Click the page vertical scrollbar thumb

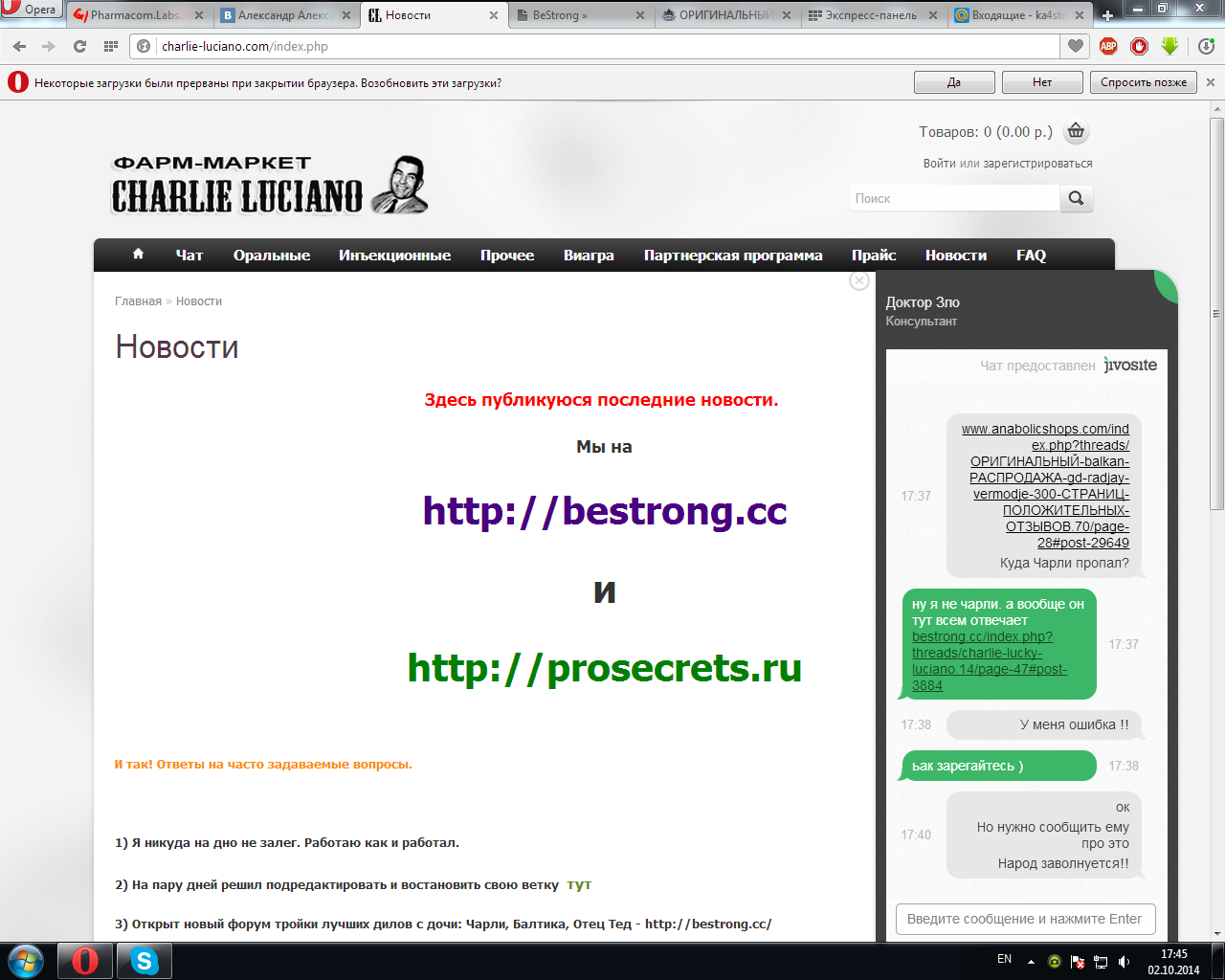click(x=1217, y=314)
